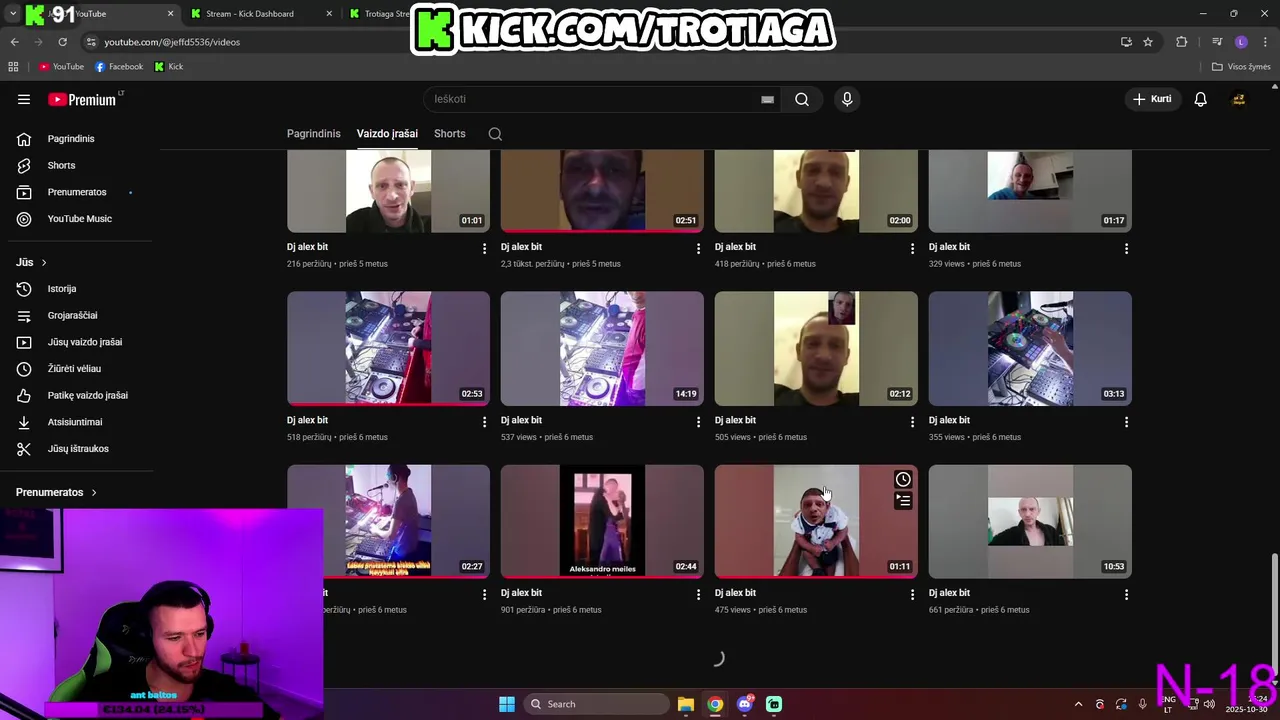Start voice search with microphone icon
This screenshot has height=720, width=1280.
click(x=847, y=99)
